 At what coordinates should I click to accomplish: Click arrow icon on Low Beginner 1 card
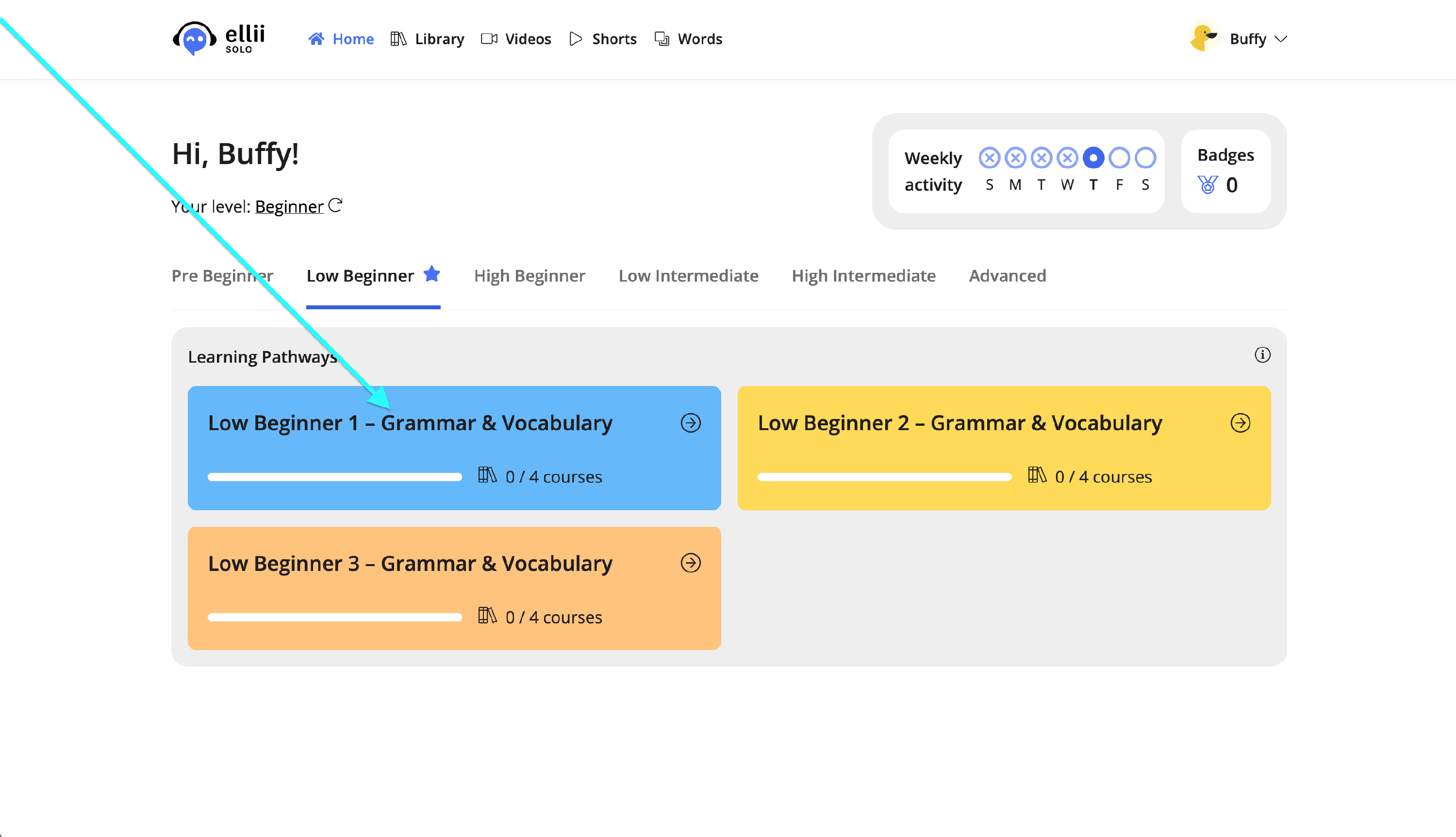pos(691,423)
